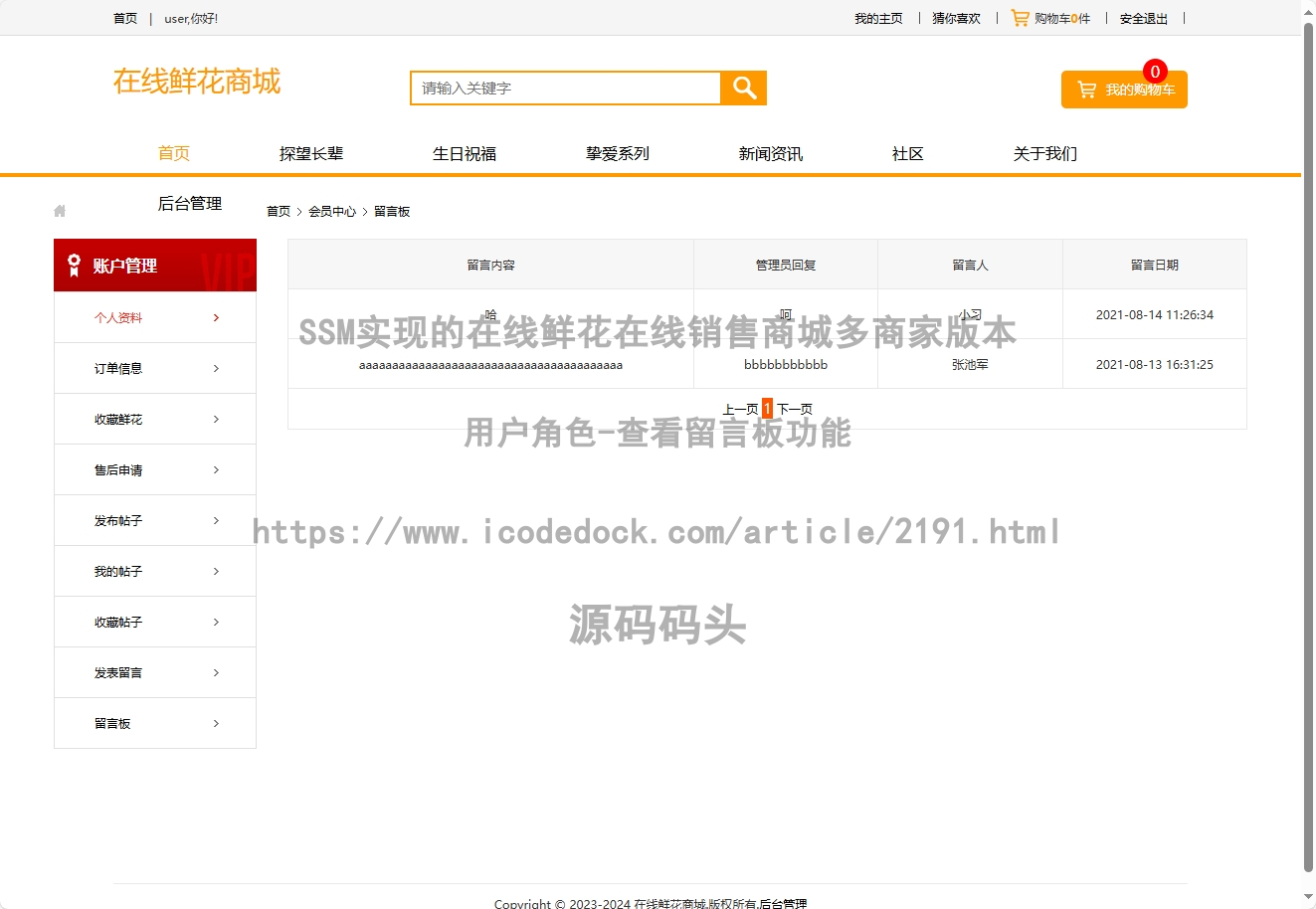
Task: Click the long aaaa message cell
Action: [x=491, y=365]
